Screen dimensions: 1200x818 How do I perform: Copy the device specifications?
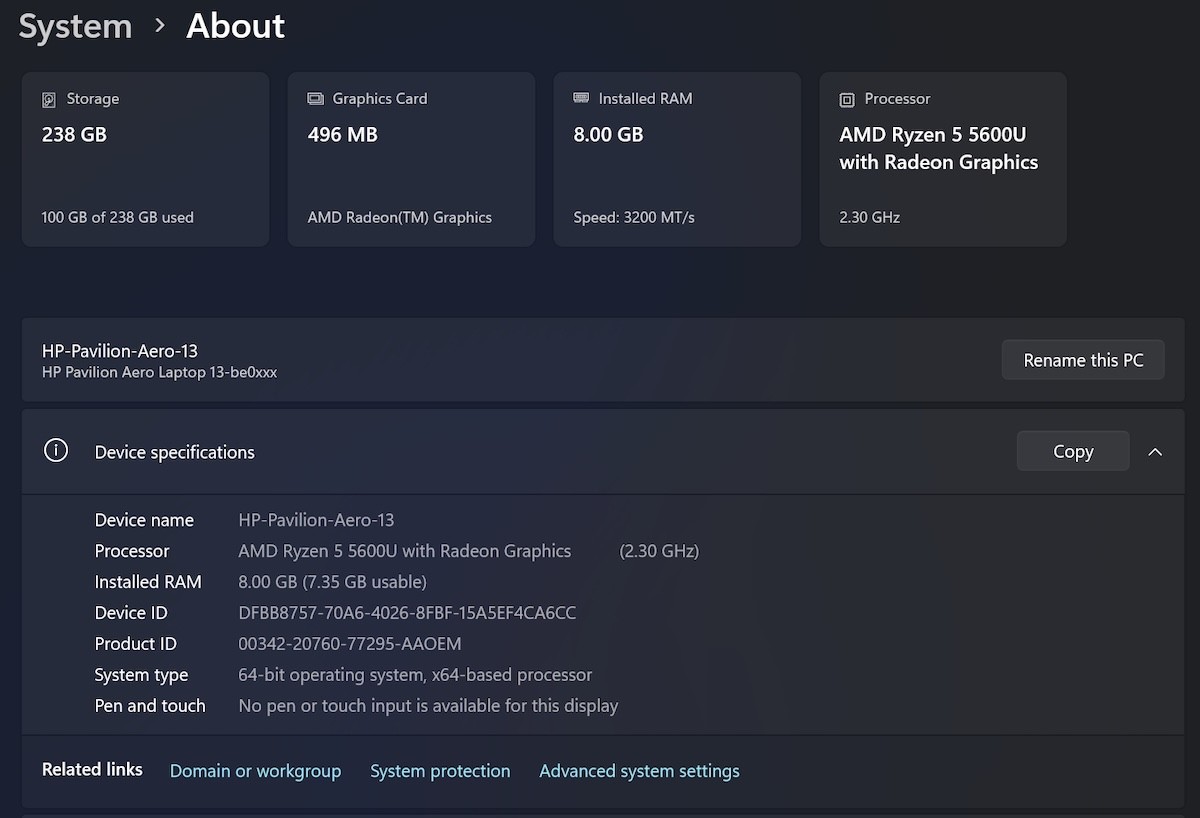point(1073,451)
